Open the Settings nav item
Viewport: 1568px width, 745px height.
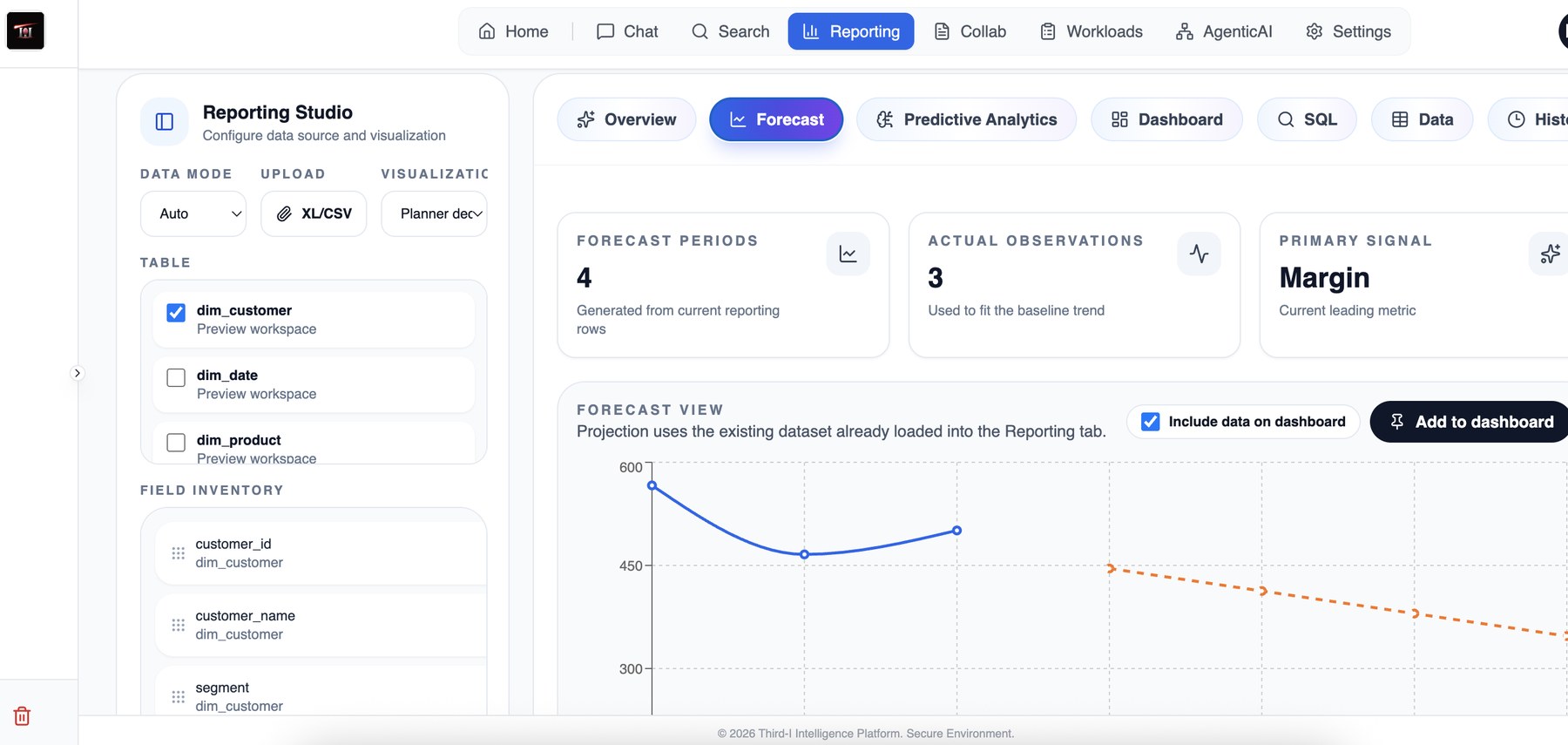[x=1348, y=31]
